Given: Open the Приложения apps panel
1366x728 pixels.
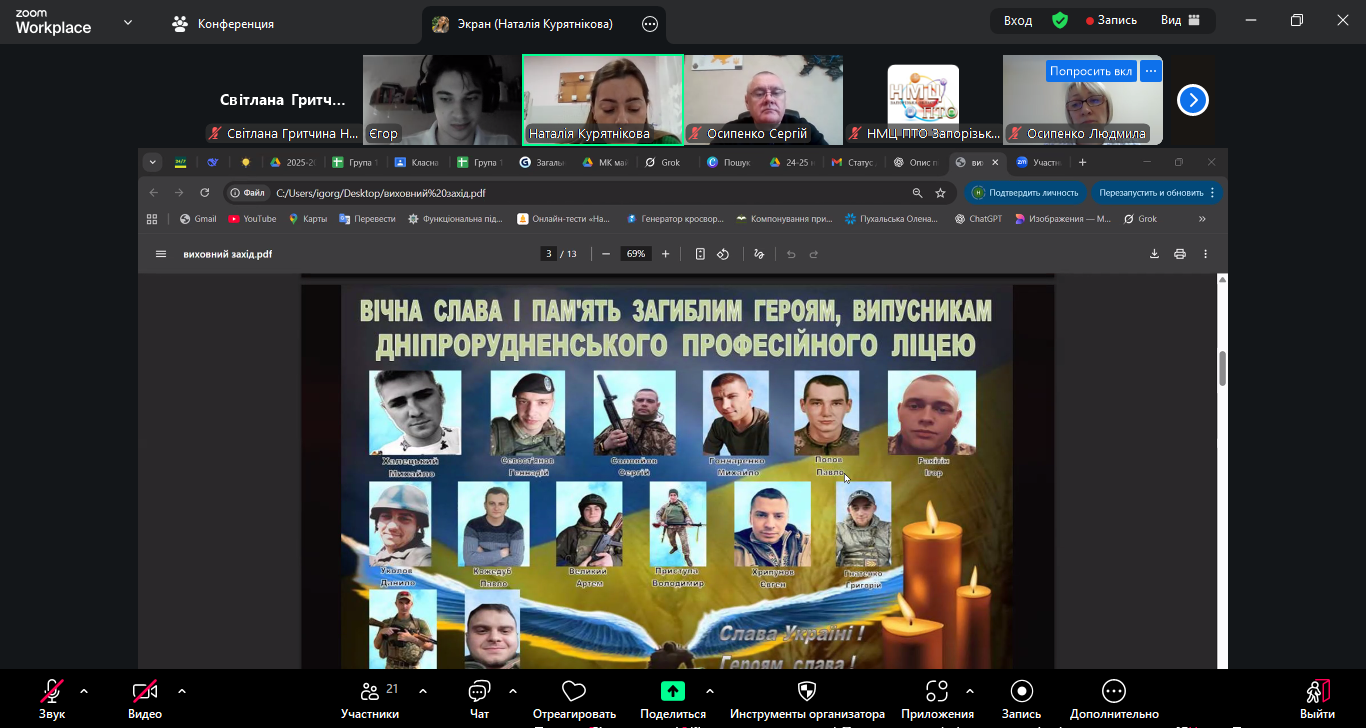Looking at the screenshot, I should 937,698.
